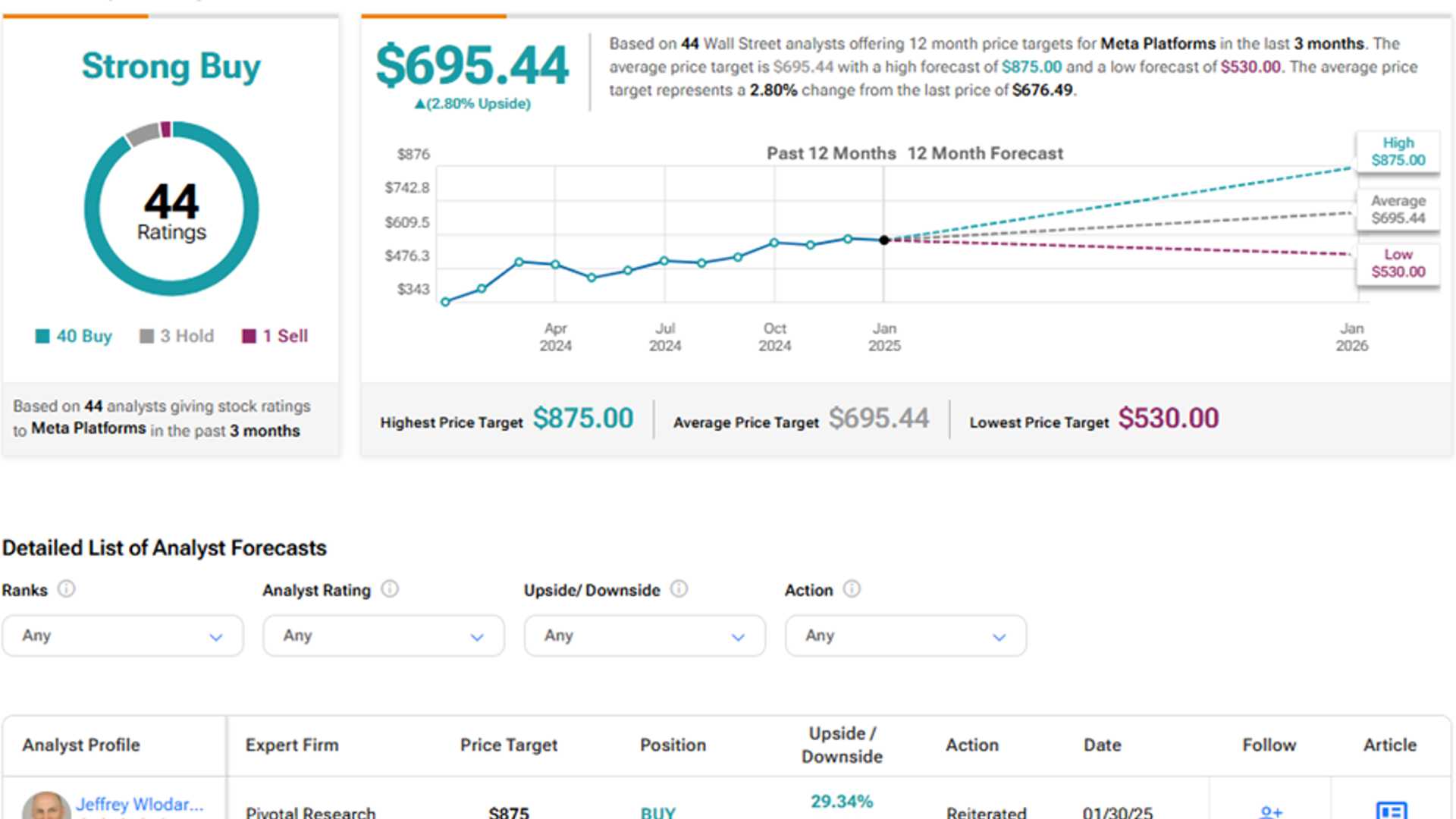Open Jeffrey Wlodar's analyst profile
This screenshot has height=819, width=1456.
(141, 804)
